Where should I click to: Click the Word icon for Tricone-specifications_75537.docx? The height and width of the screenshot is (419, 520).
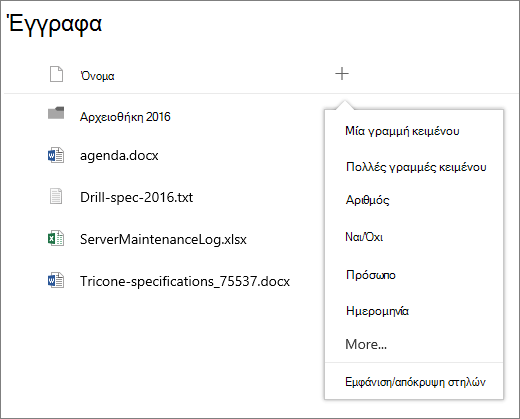(x=56, y=280)
